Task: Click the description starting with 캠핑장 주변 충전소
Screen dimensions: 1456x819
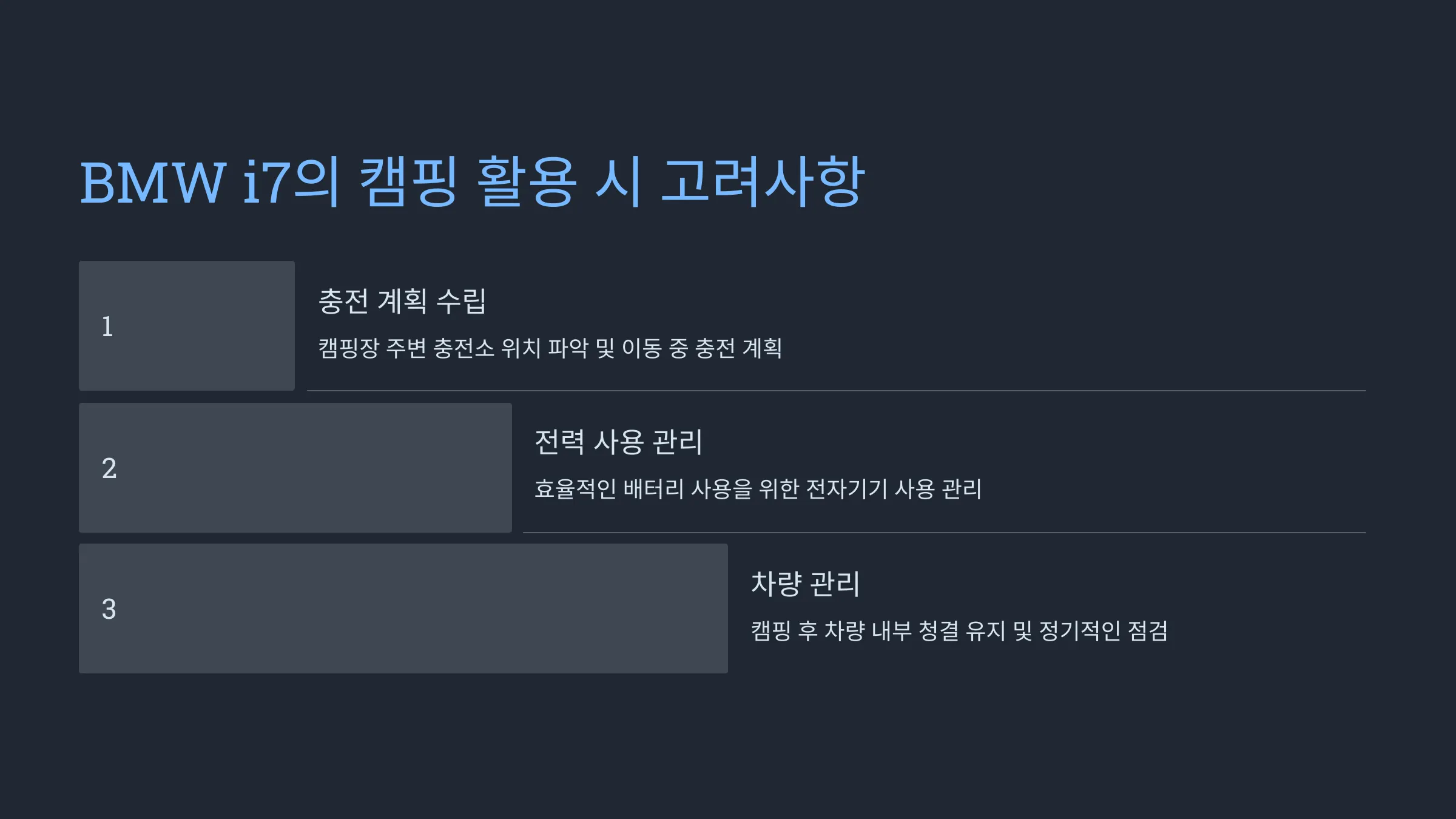Action: pyautogui.click(x=550, y=348)
